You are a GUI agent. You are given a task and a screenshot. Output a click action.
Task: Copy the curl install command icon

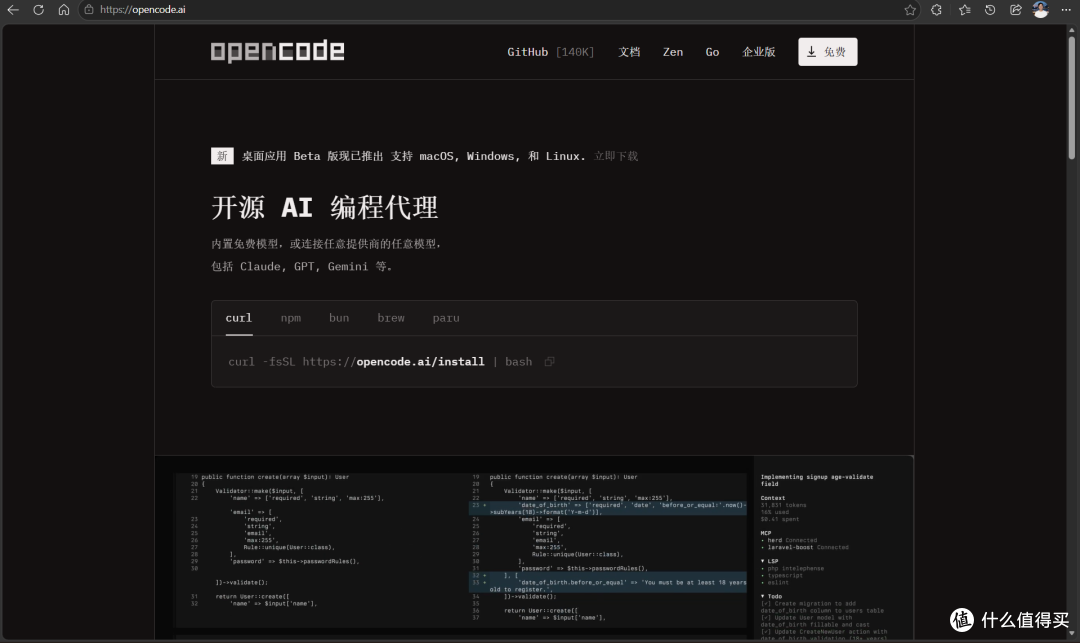pos(549,361)
